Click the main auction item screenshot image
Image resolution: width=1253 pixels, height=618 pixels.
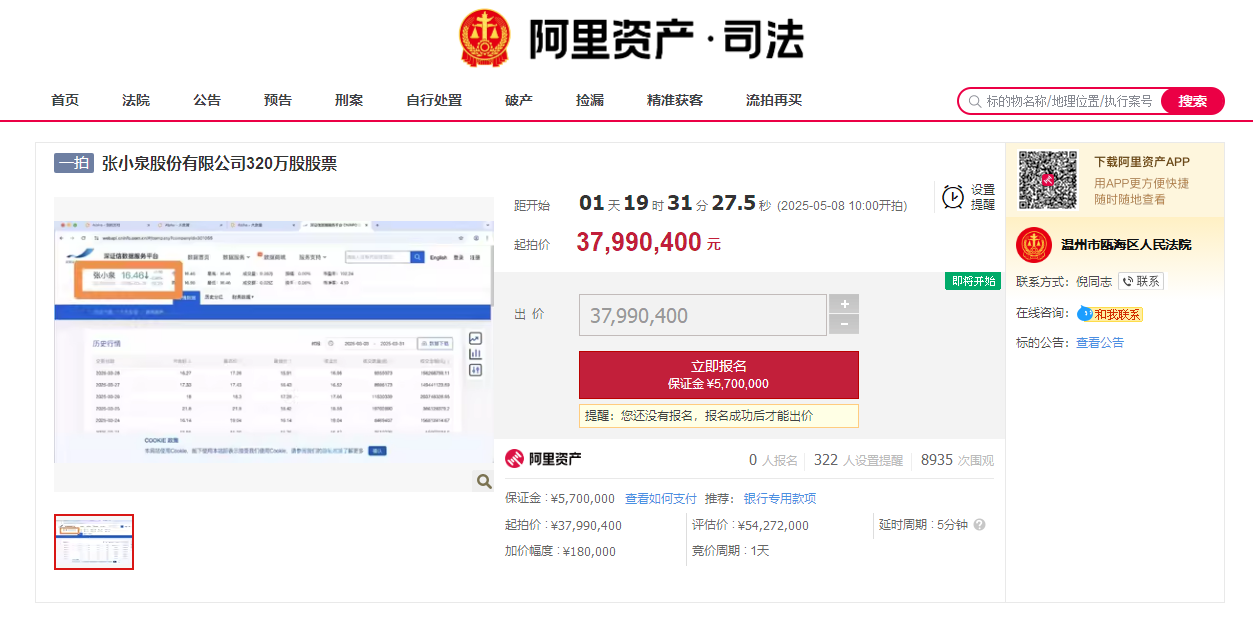pos(274,344)
